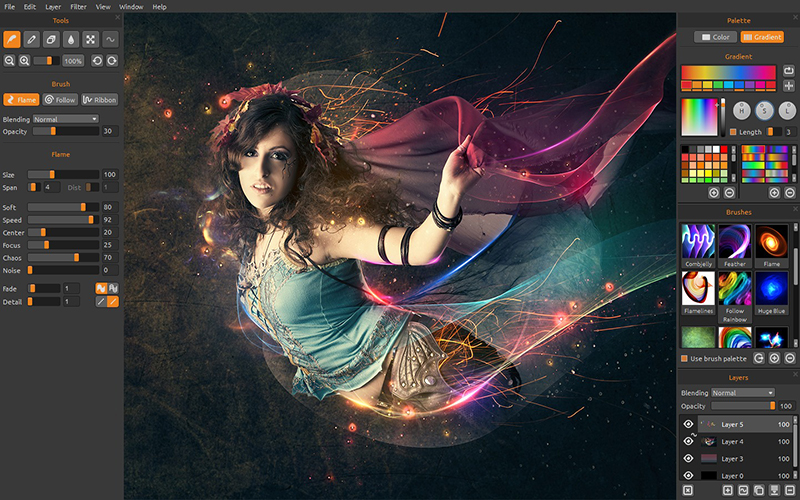Click the Zoom out magnifier icon
This screenshot has width=800, height=500.
[x=9, y=61]
